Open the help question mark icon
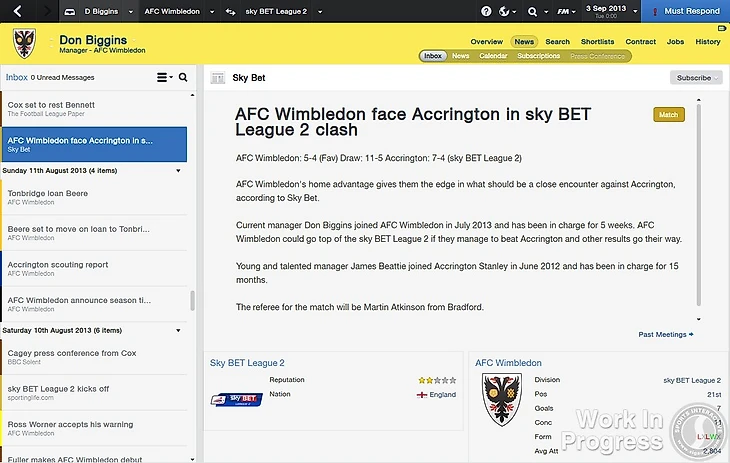The width and height of the screenshot is (730, 463). [486, 12]
